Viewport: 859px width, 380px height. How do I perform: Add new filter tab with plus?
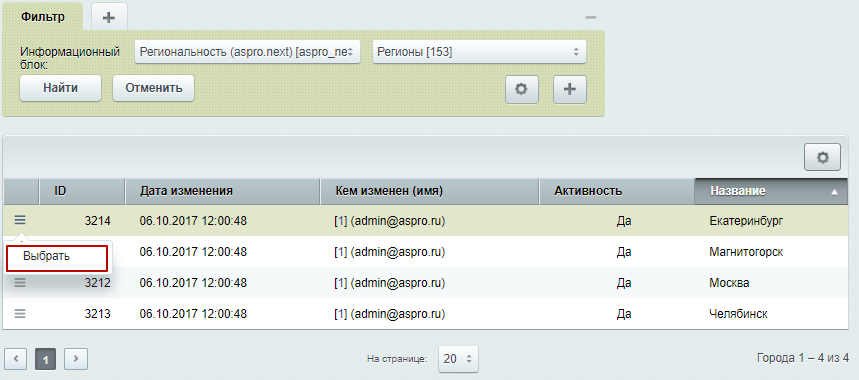(x=109, y=17)
